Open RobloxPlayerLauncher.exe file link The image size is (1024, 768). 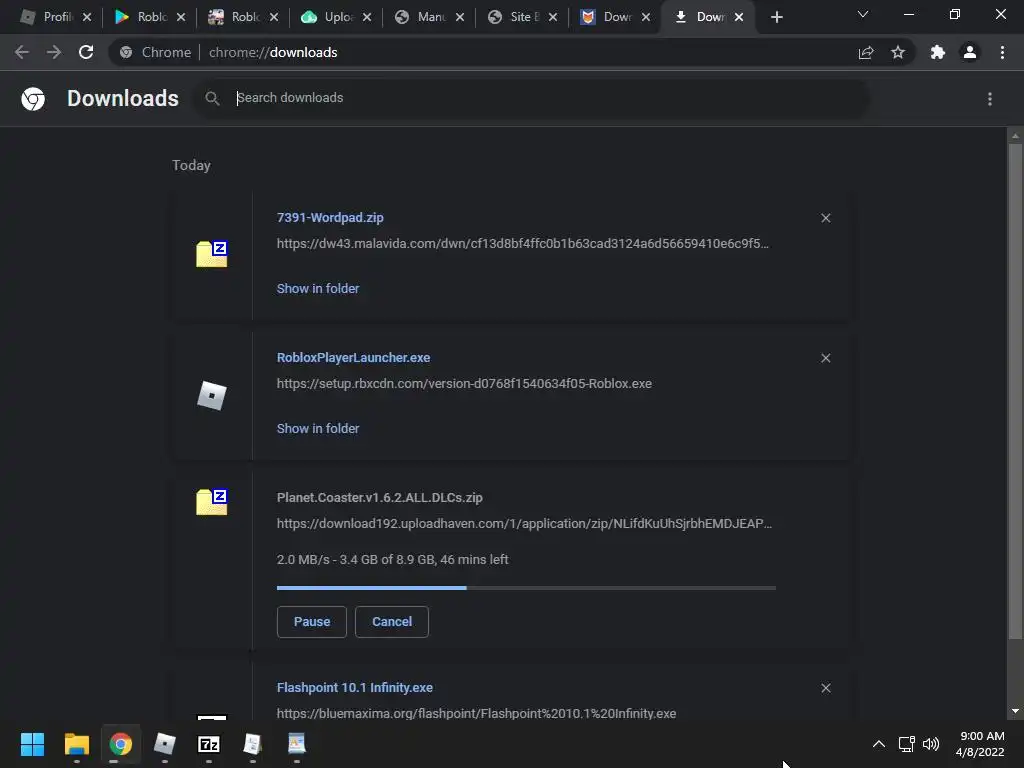pyautogui.click(x=353, y=358)
